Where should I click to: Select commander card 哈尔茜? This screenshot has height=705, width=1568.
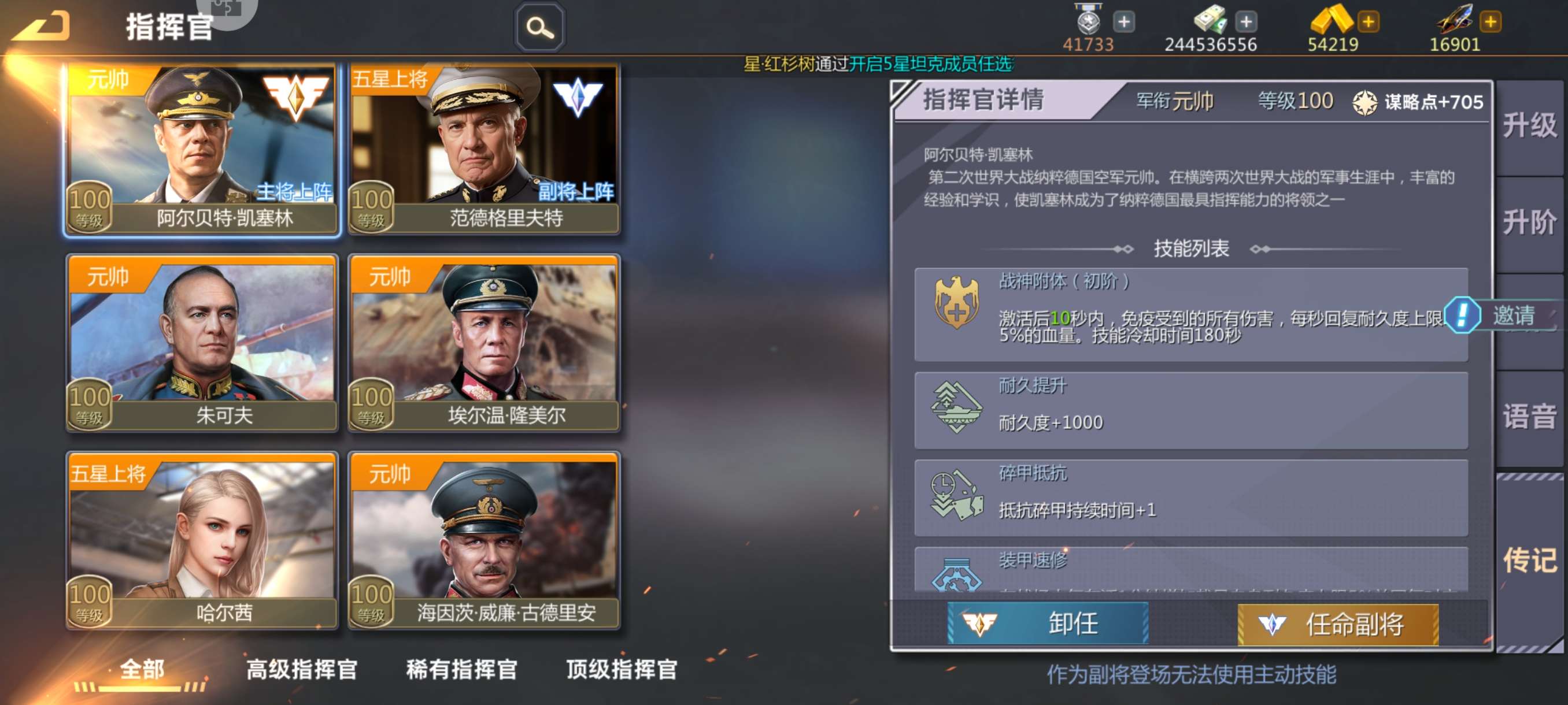pos(202,541)
